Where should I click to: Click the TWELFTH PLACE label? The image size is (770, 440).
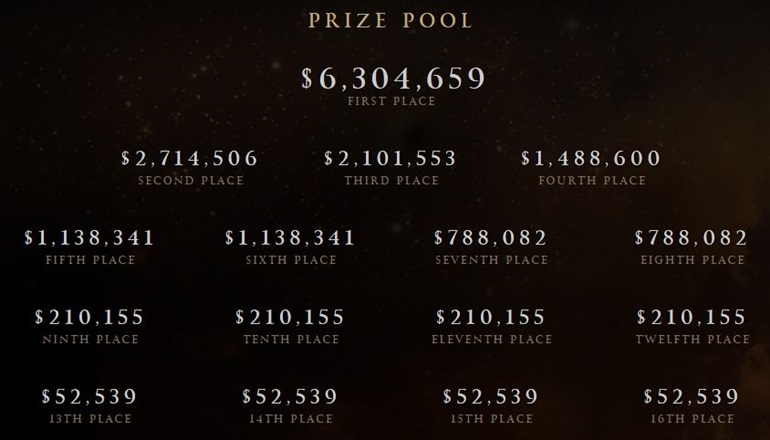(x=693, y=339)
